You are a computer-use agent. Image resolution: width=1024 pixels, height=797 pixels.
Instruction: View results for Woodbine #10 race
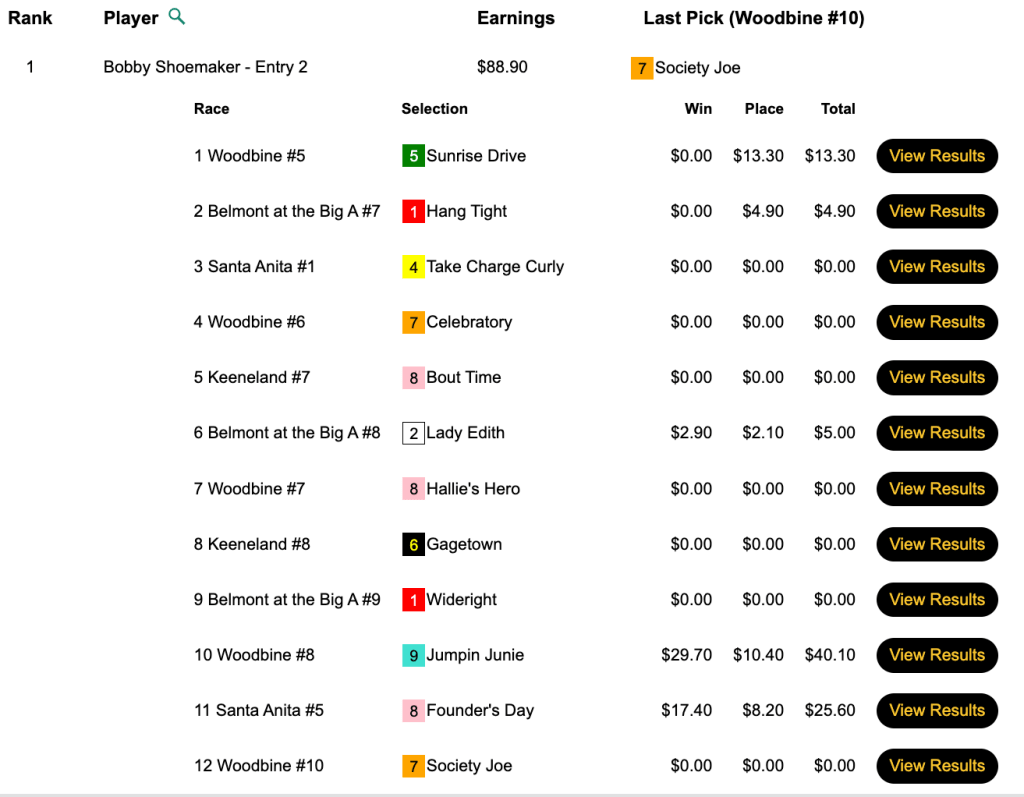937,766
